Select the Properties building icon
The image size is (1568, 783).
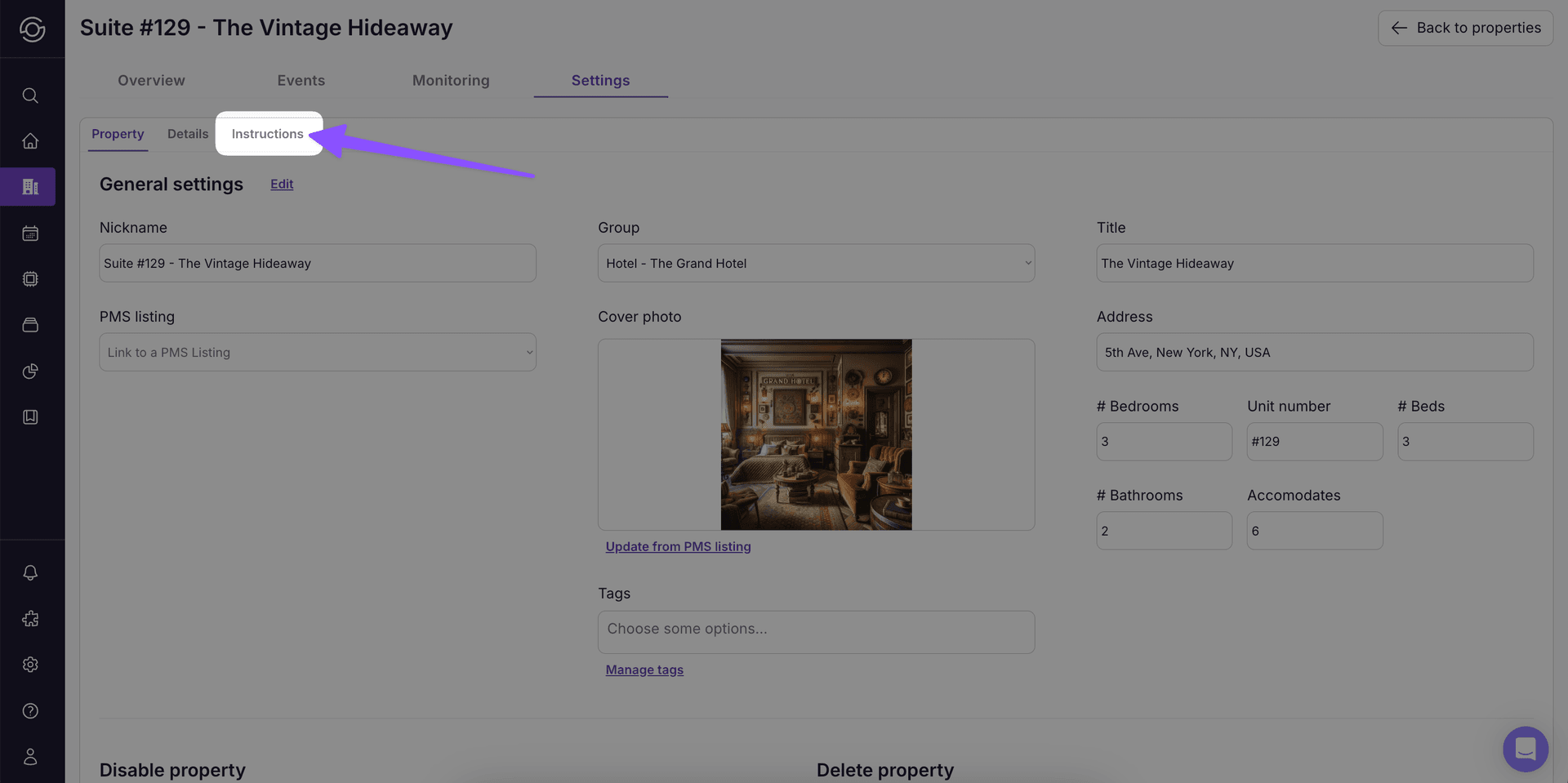tap(30, 186)
